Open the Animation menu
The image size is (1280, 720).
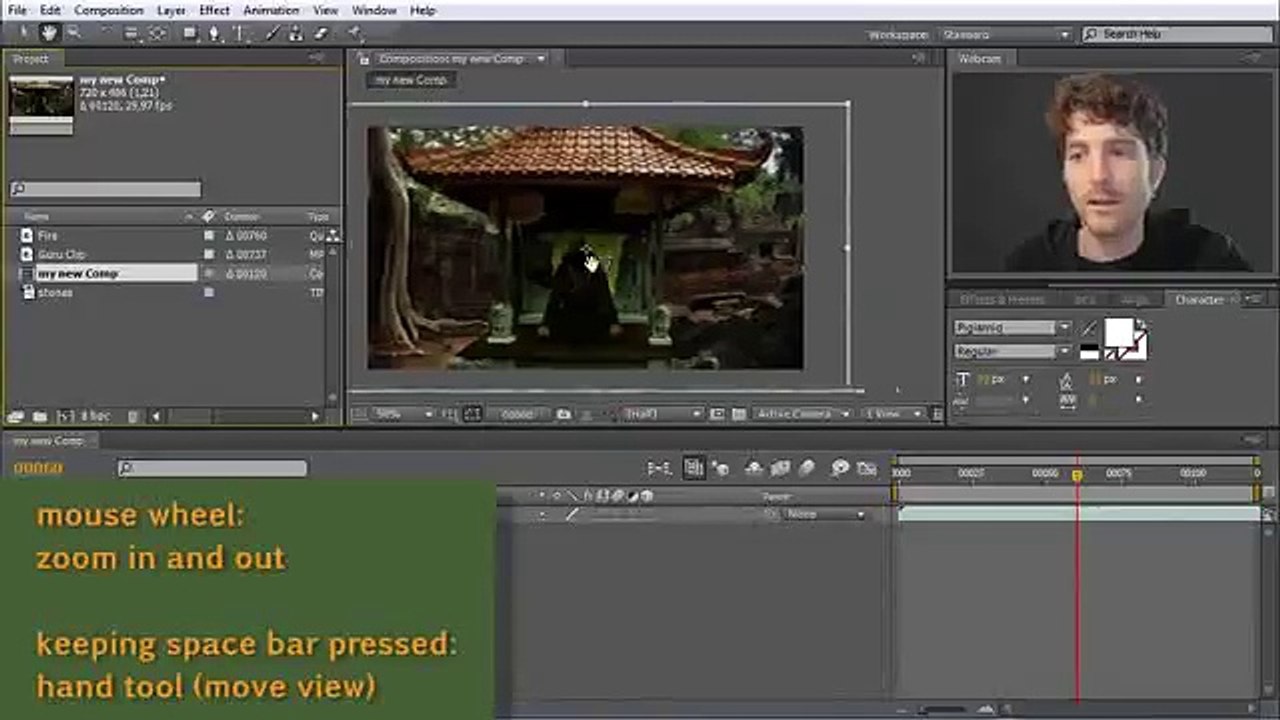(271, 10)
